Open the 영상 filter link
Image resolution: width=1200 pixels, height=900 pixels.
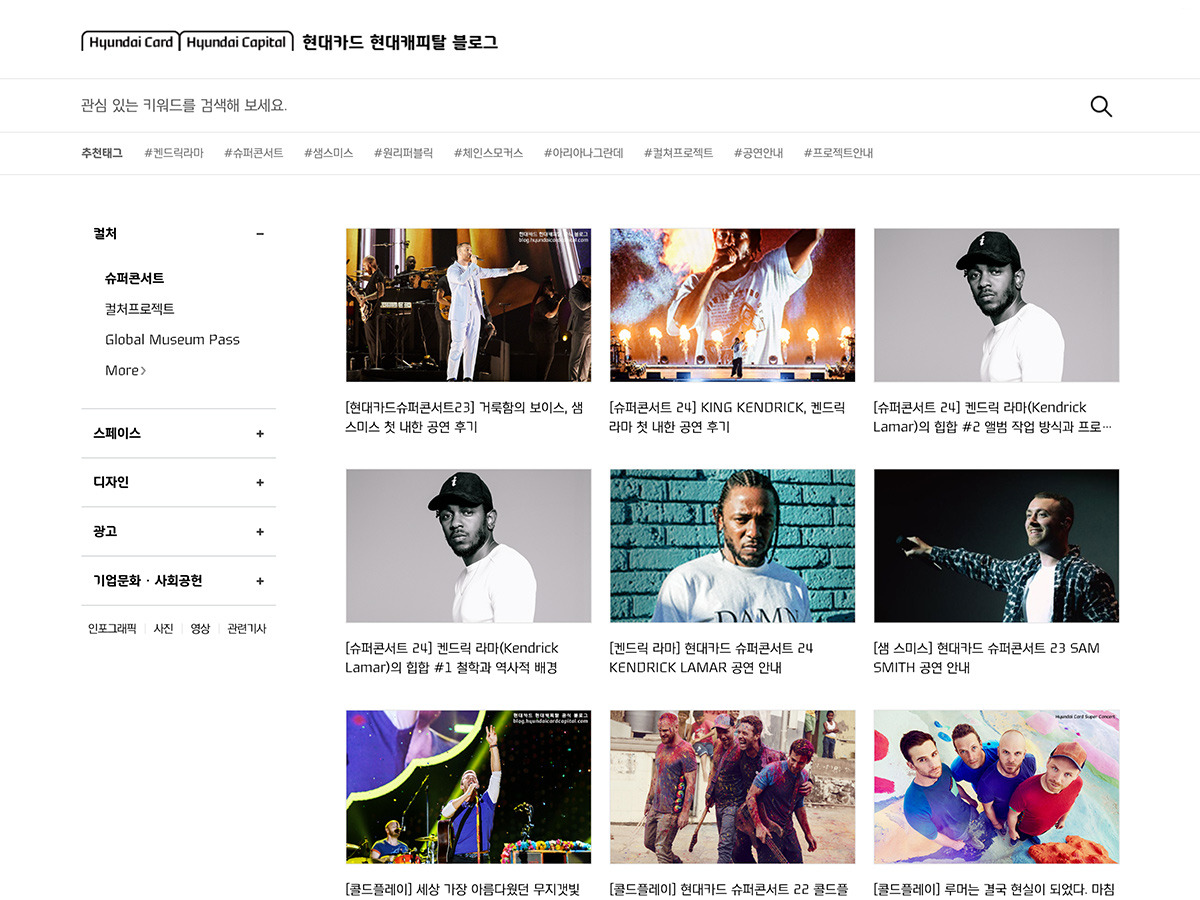point(200,629)
